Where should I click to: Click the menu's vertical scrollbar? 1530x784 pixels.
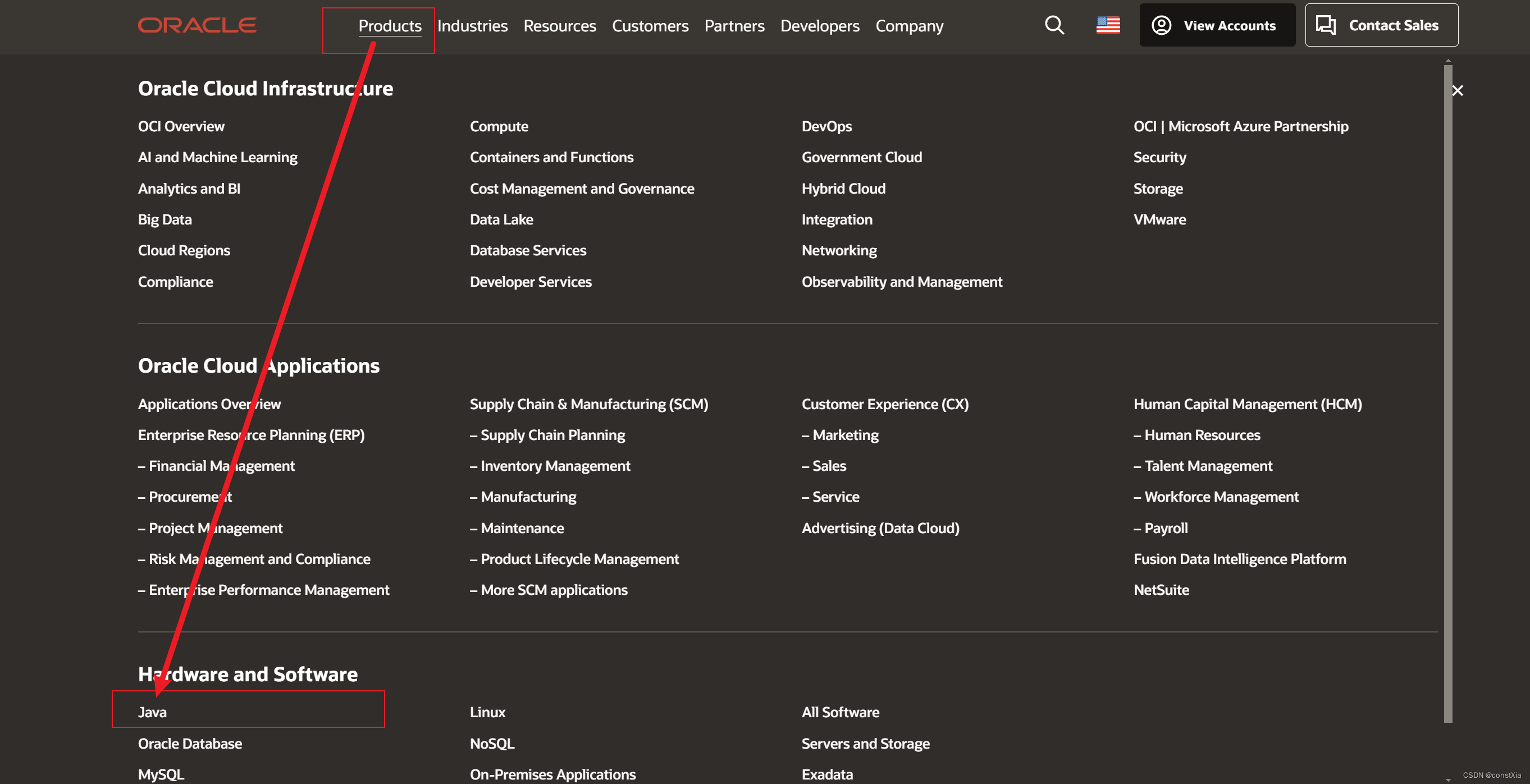click(x=1448, y=392)
